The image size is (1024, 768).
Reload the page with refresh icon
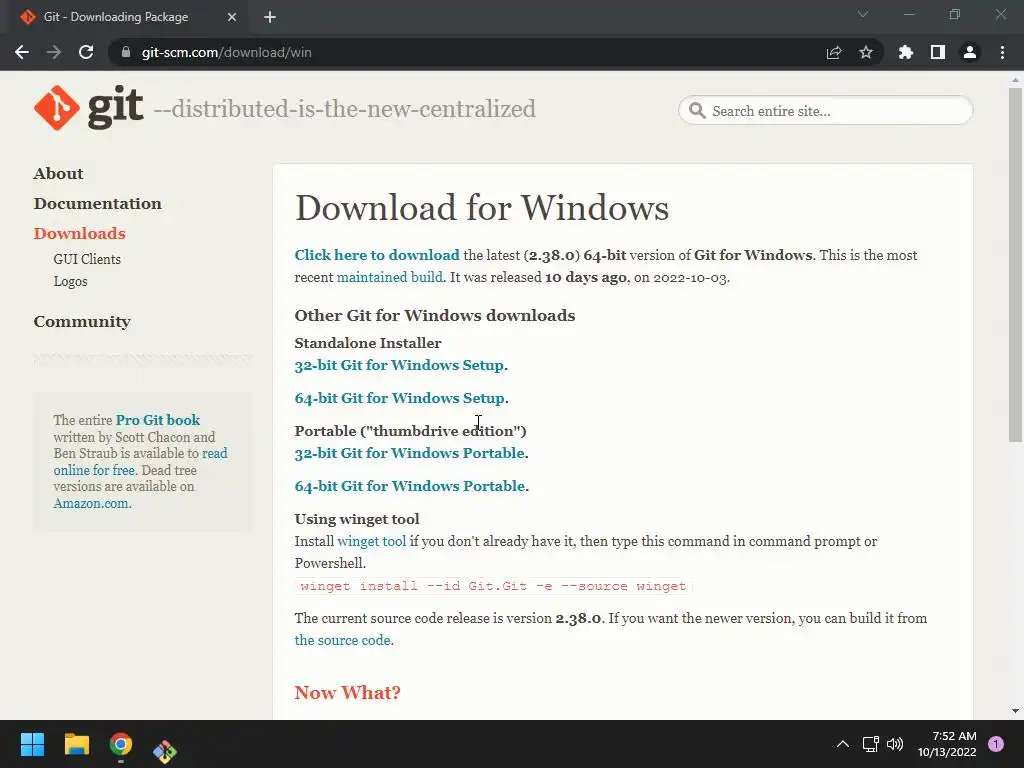pos(86,52)
